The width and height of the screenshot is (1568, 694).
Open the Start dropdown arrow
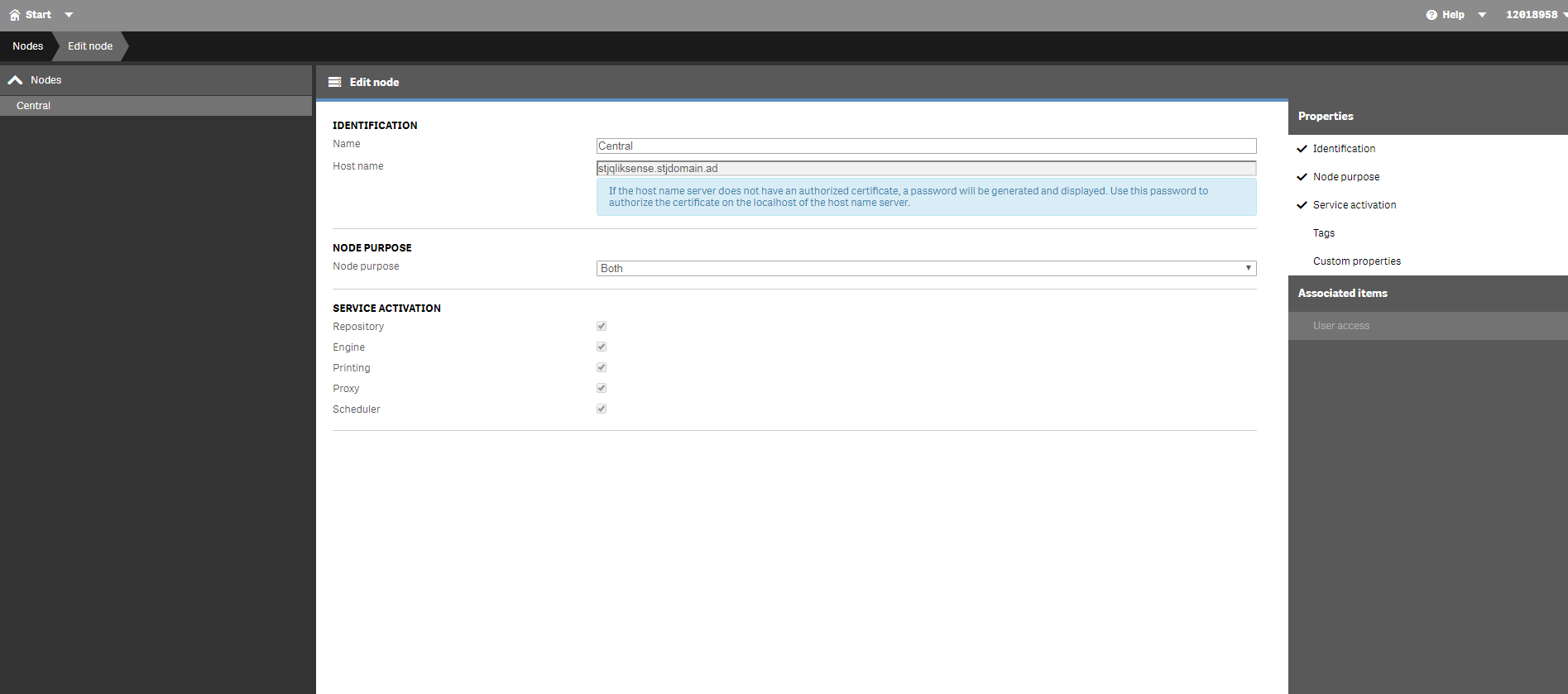[69, 15]
